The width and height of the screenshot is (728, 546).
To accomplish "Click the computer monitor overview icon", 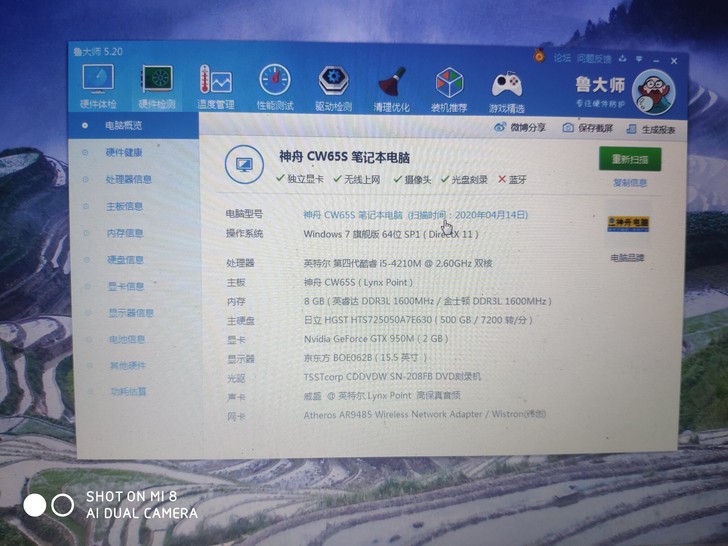I will pos(244,164).
